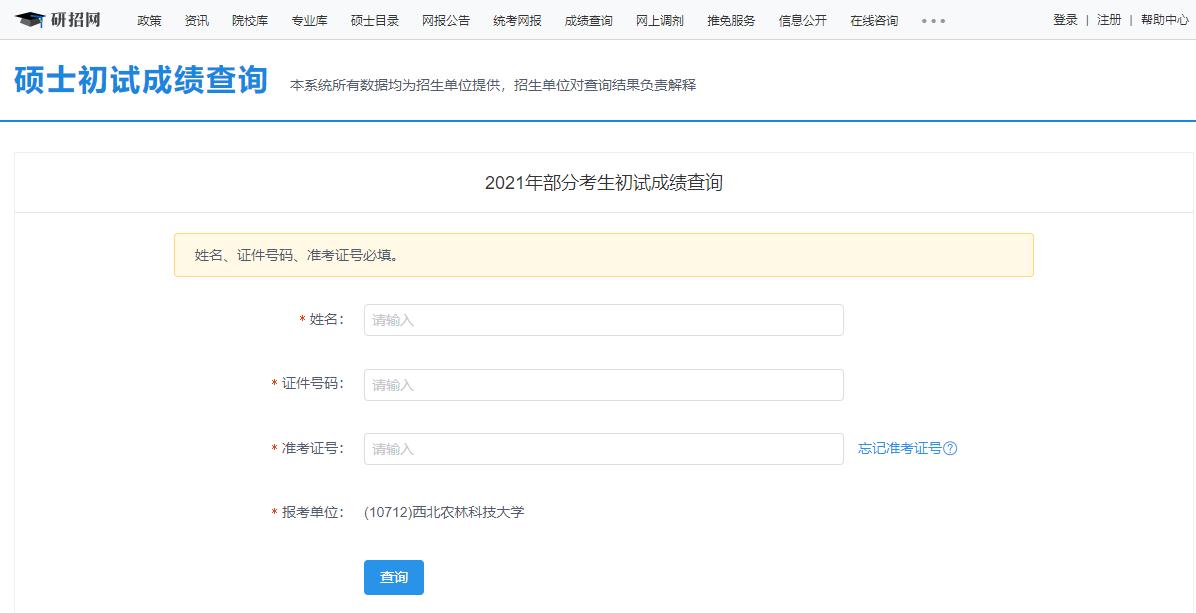The image size is (1196, 613).
Task: Click the 登录 link
Action: [x=1065, y=20]
